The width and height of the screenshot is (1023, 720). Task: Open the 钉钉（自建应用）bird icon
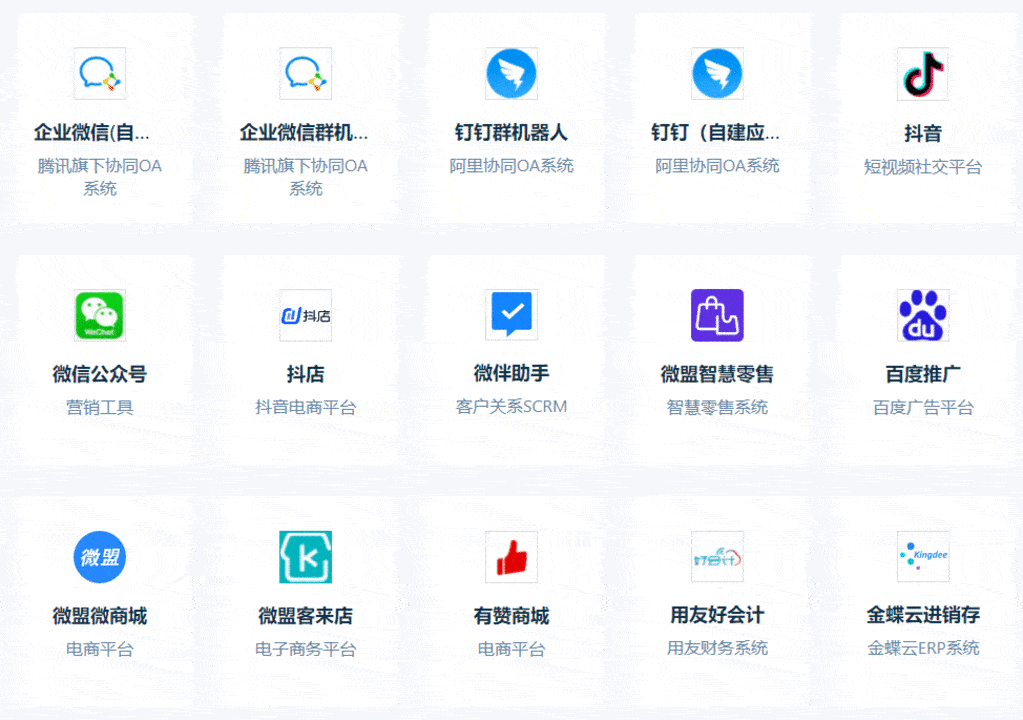click(716, 73)
